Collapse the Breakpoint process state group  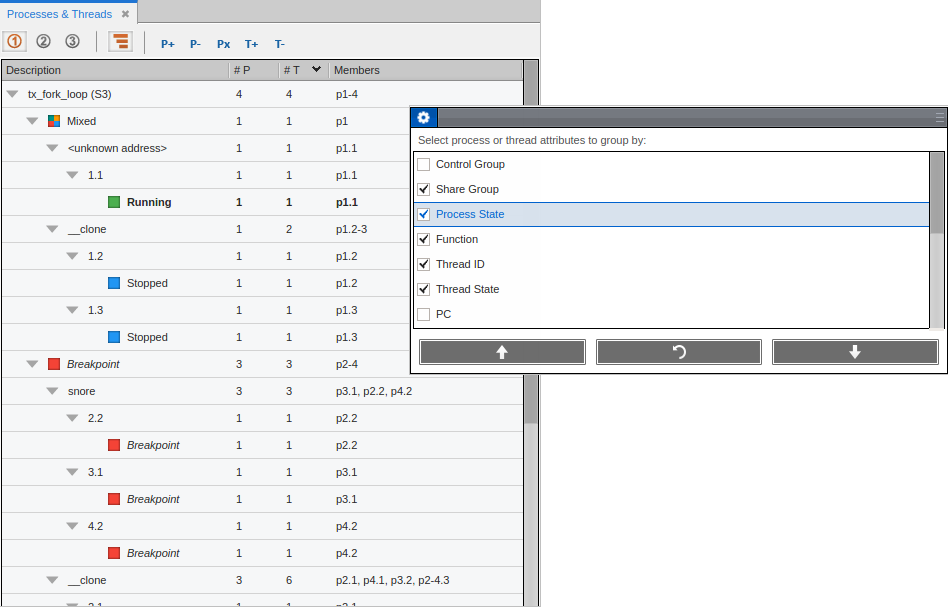pyautogui.click(x=33, y=364)
